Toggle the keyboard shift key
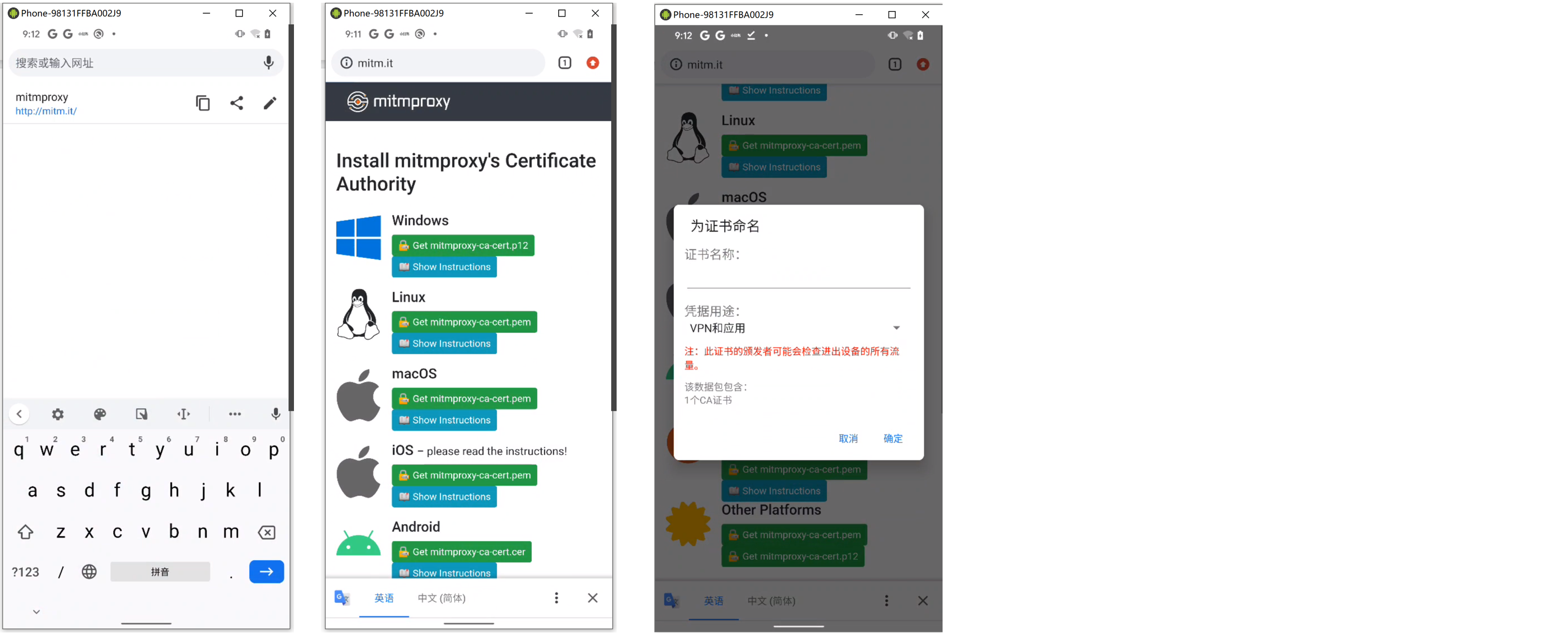This screenshot has height=638, width=1568. 25,532
